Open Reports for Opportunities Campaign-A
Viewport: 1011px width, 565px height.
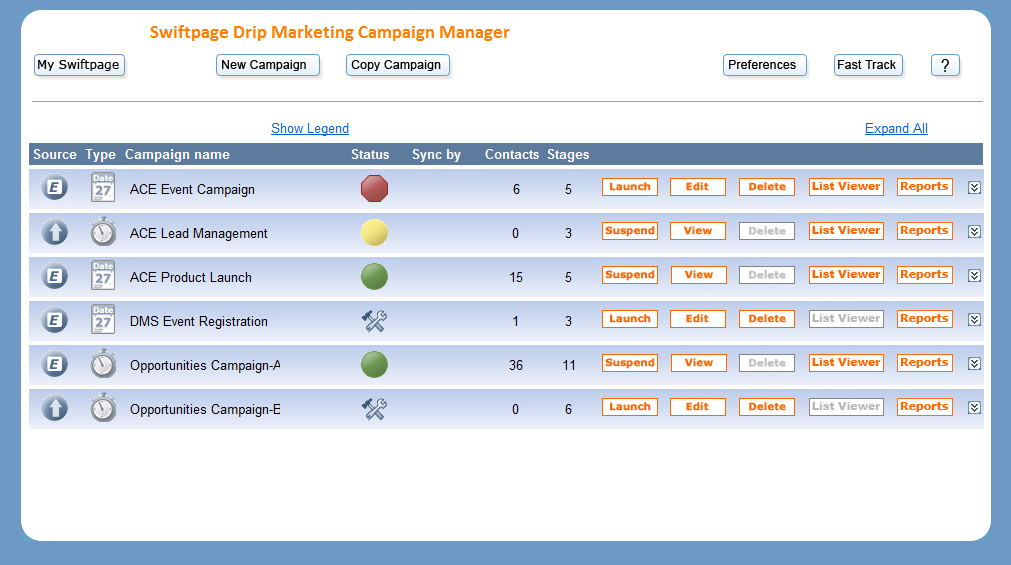click(925, 363)
